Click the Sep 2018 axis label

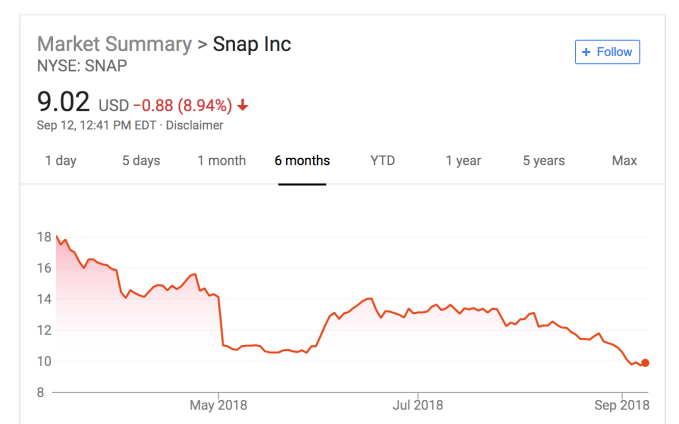point(621,405)
